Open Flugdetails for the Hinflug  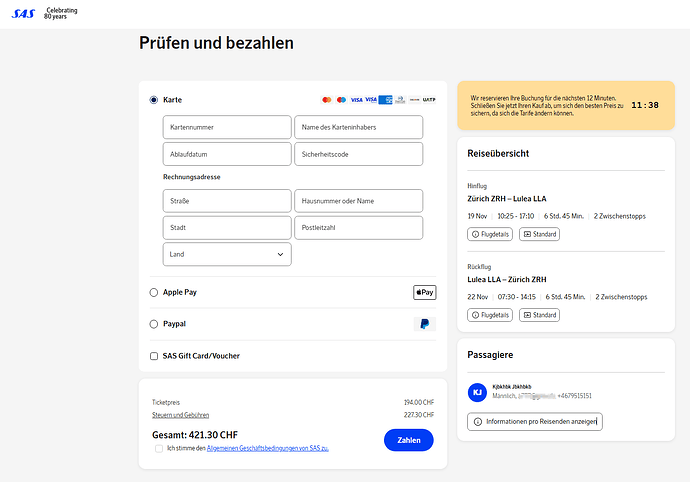click(x=490, y=234)
